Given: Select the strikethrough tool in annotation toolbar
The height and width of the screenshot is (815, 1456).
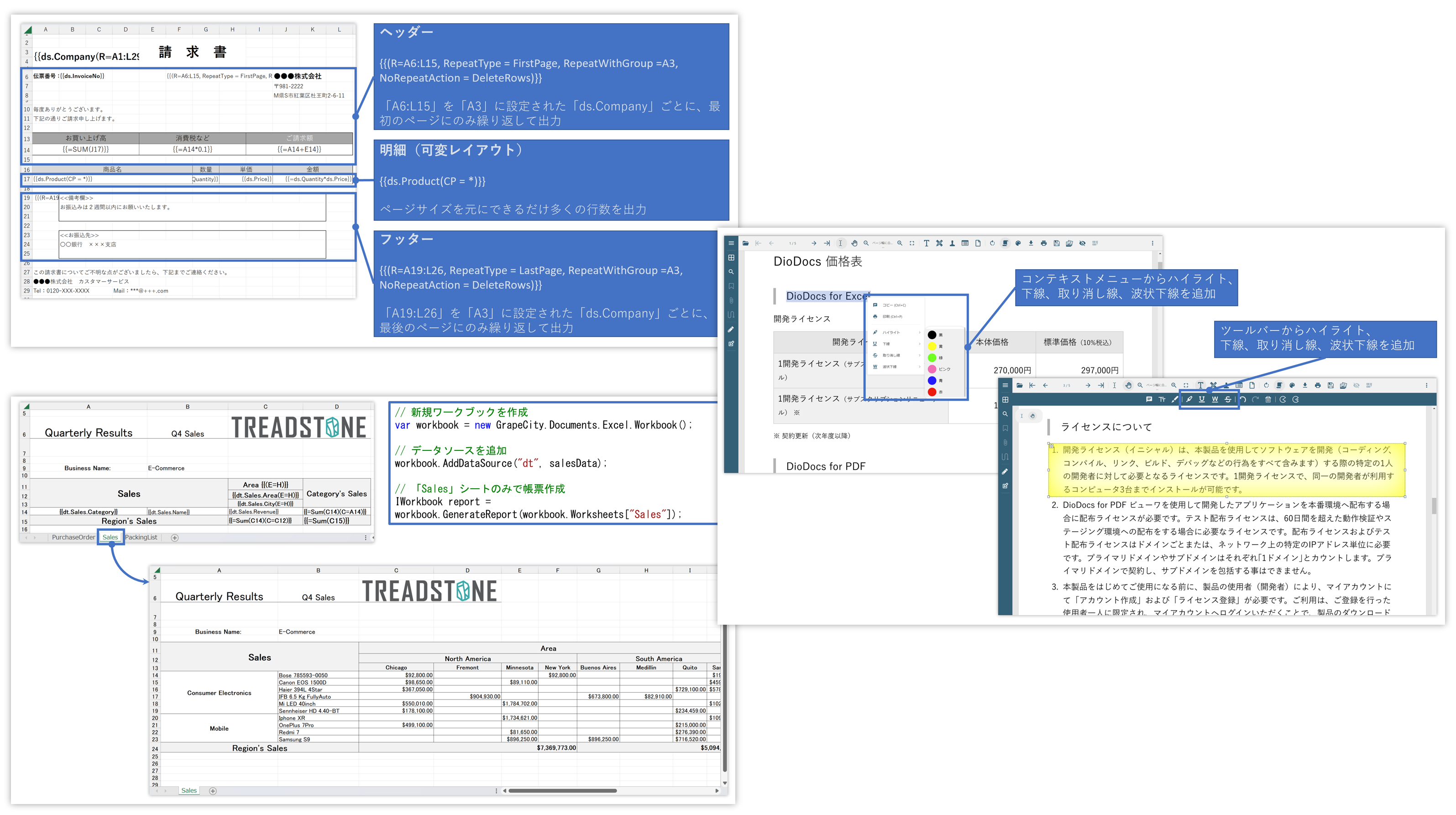Looking at the screenshot, I should tap(1228, 400).
